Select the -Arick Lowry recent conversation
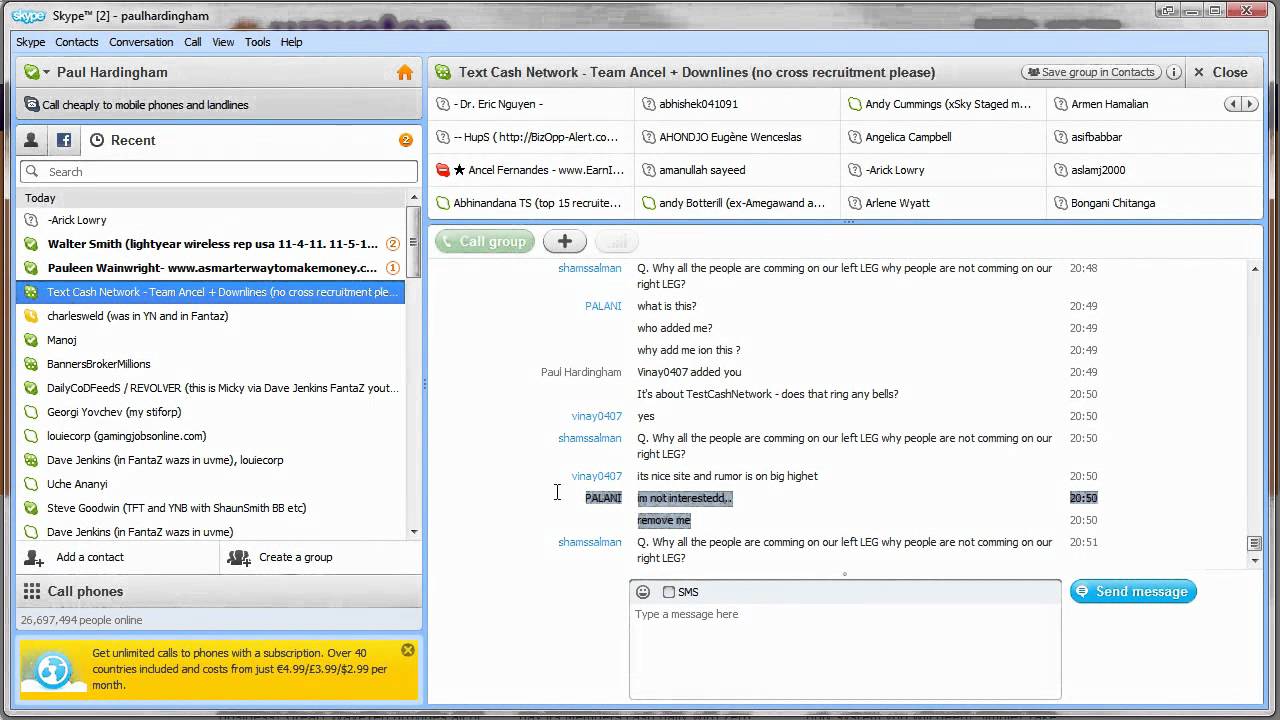 211,220
